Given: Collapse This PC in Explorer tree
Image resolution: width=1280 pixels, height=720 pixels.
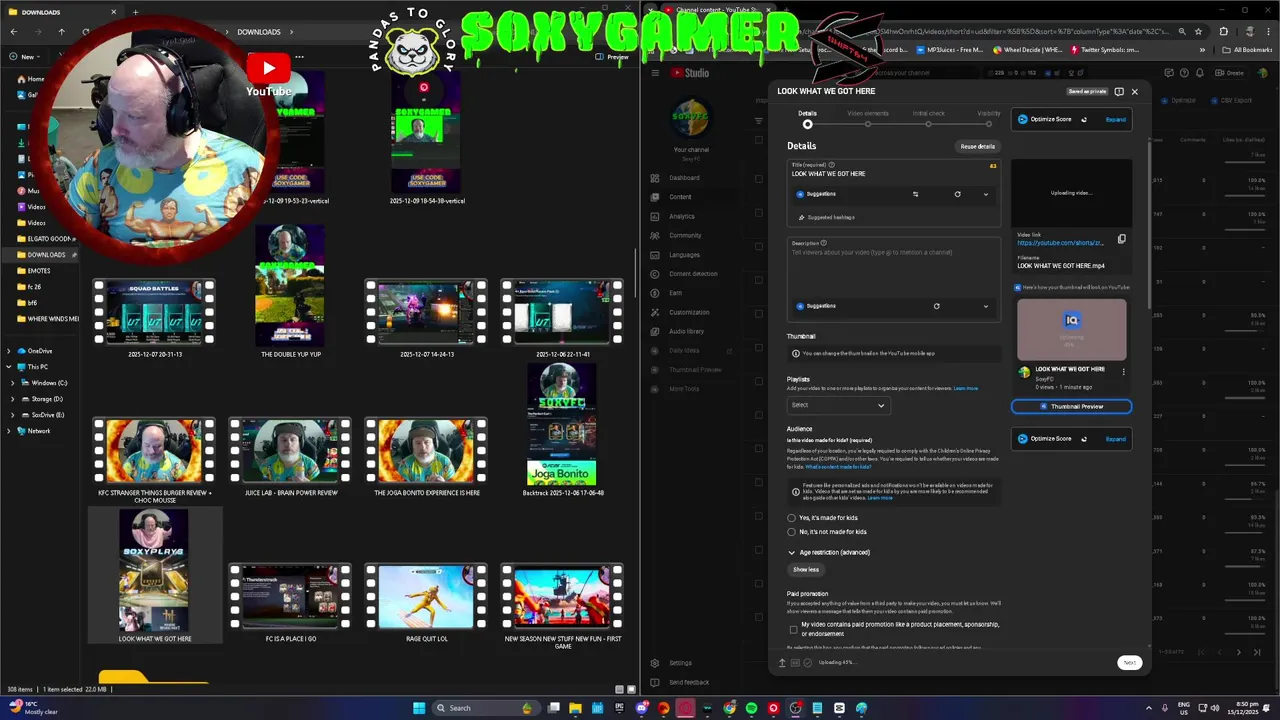Looking at the screenshot, I should click(9, 367).
